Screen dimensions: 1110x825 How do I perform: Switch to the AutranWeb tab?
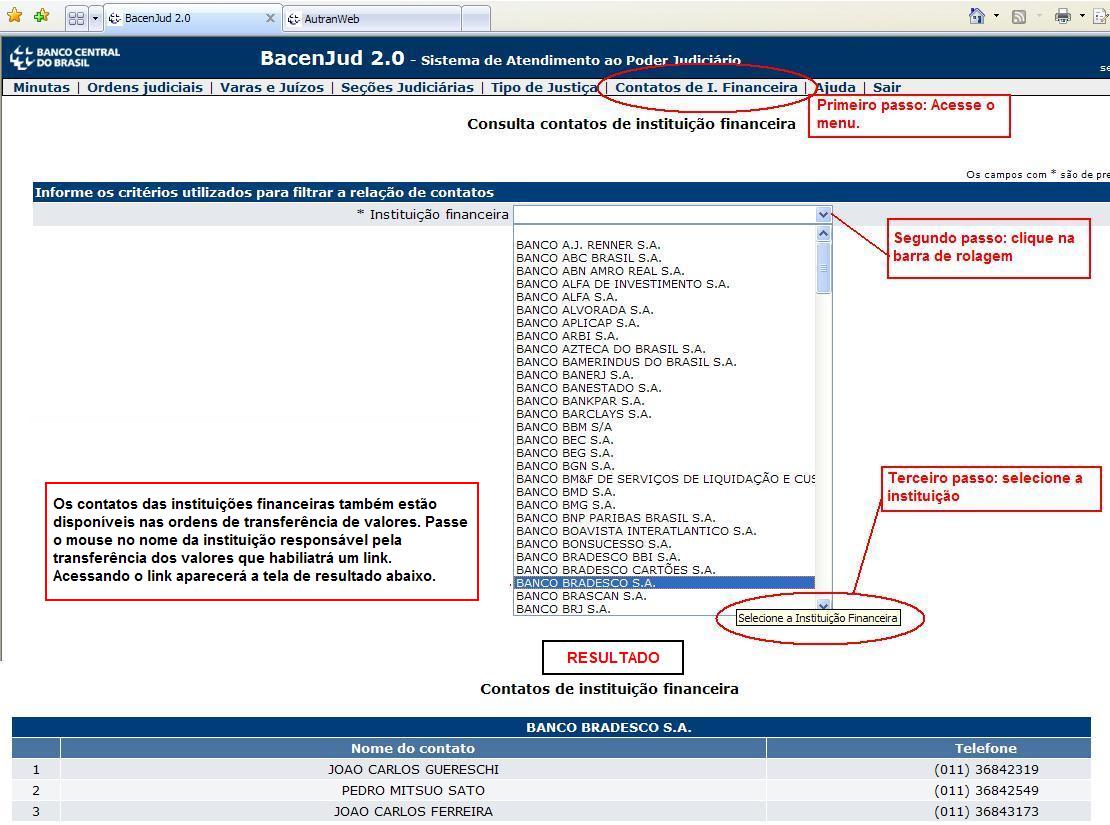372,19
